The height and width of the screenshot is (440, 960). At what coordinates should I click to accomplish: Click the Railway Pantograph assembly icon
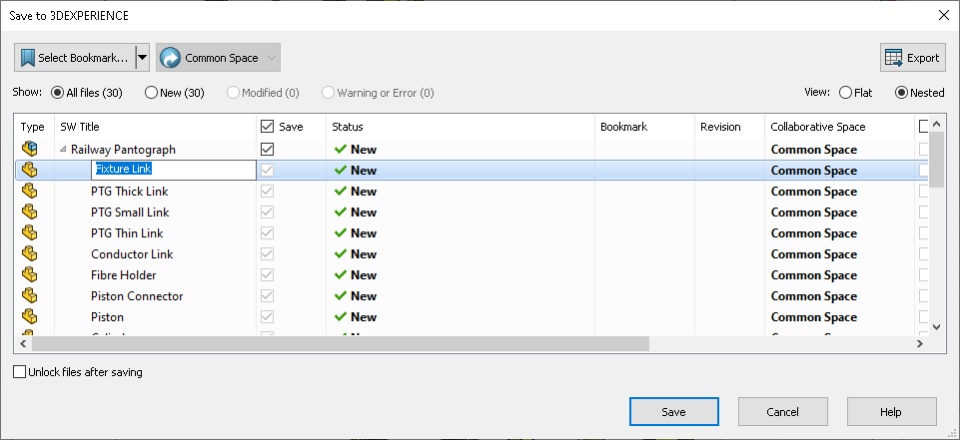pos(29,149)
